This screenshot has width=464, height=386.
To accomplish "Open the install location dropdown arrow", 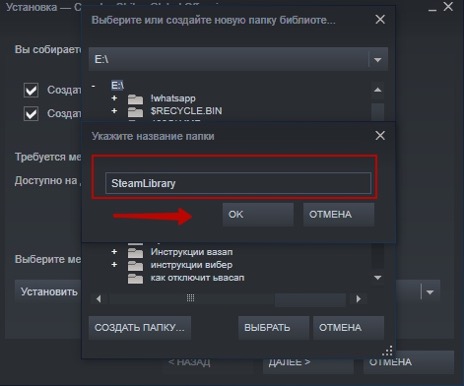I will (x=430, y=292).
